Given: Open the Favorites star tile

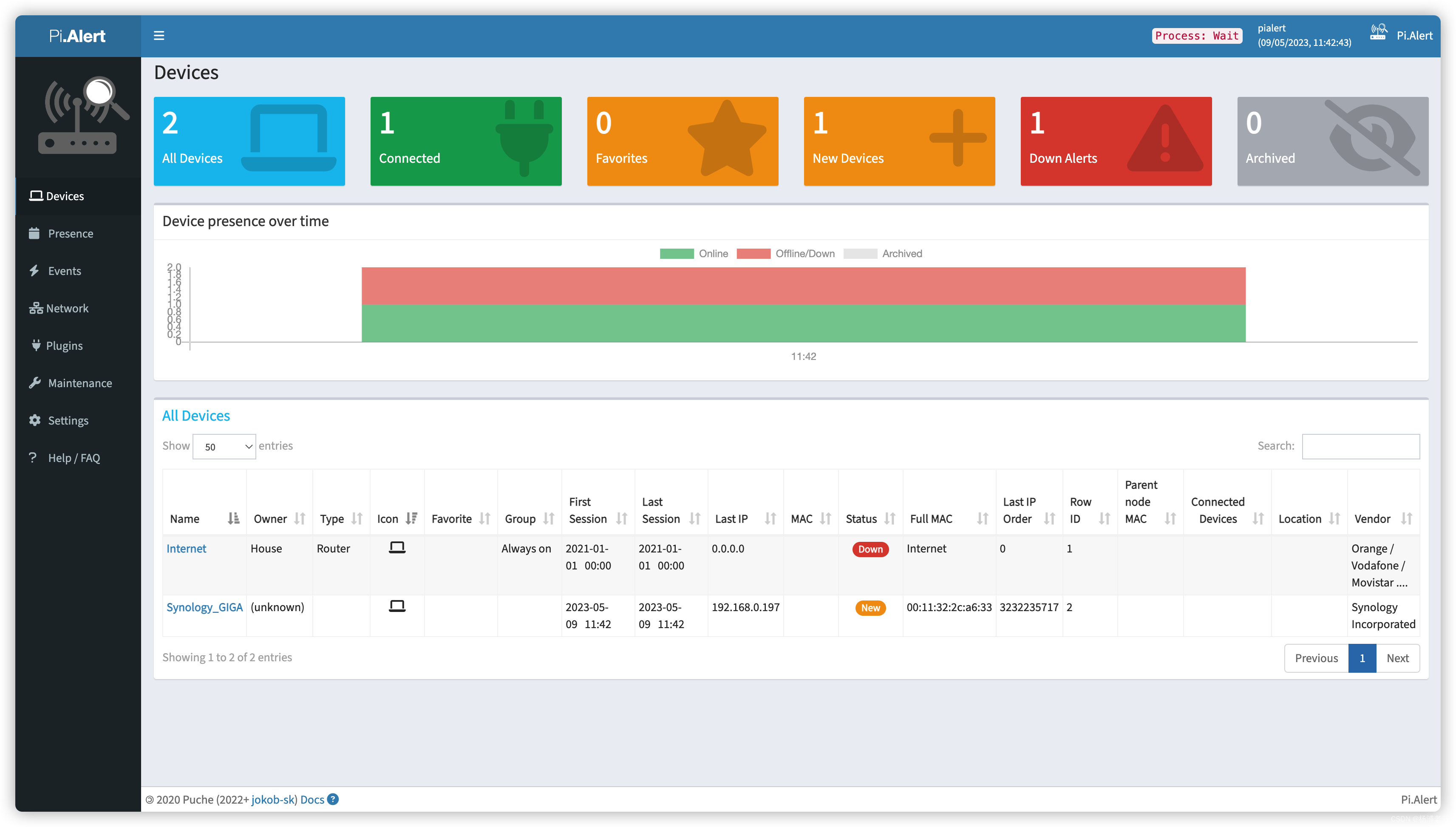Looking at the screenshot, I should tap(682, 141).
